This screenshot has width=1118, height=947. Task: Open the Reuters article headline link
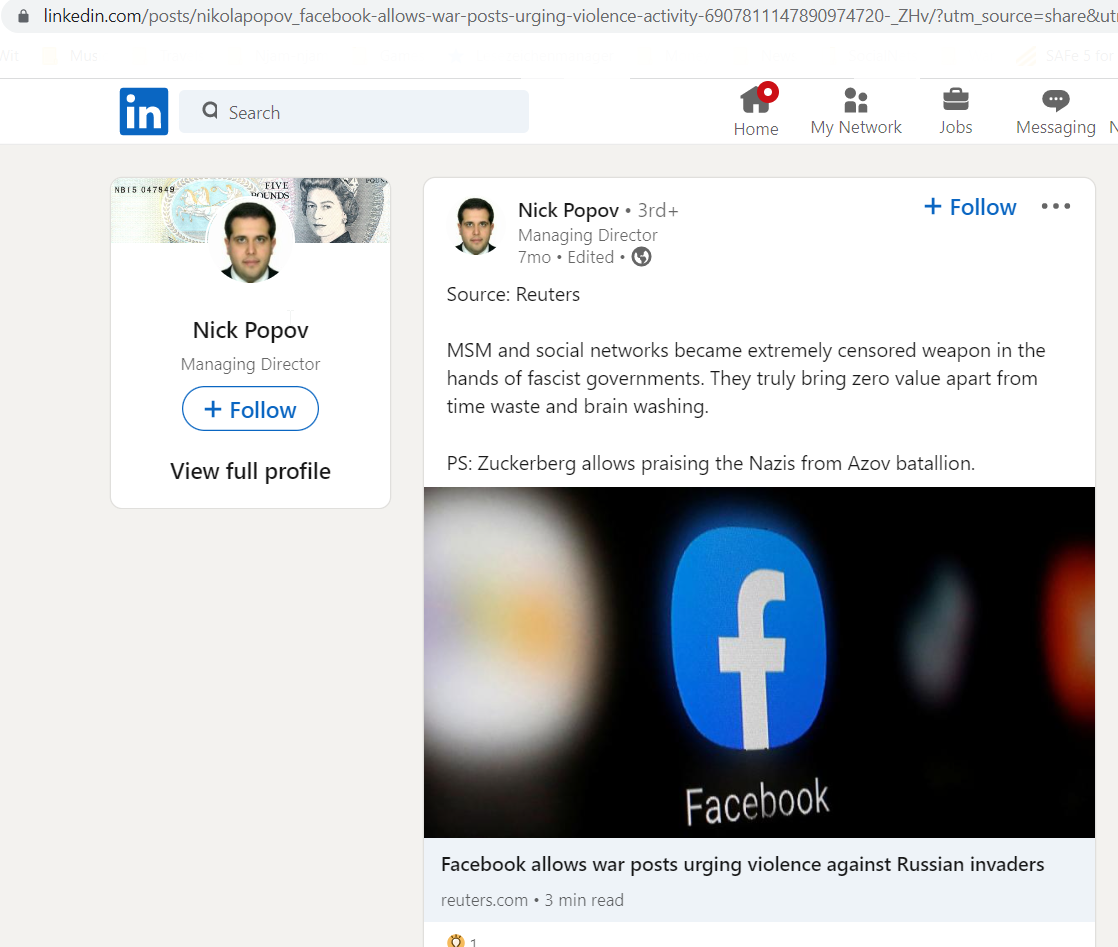point(742,864)
